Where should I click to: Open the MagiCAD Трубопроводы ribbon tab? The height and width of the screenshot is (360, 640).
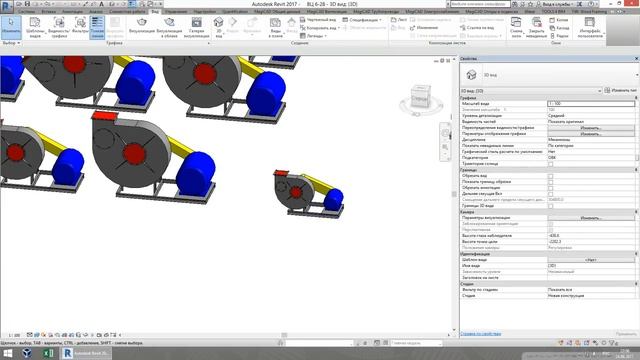click(376, 11)
